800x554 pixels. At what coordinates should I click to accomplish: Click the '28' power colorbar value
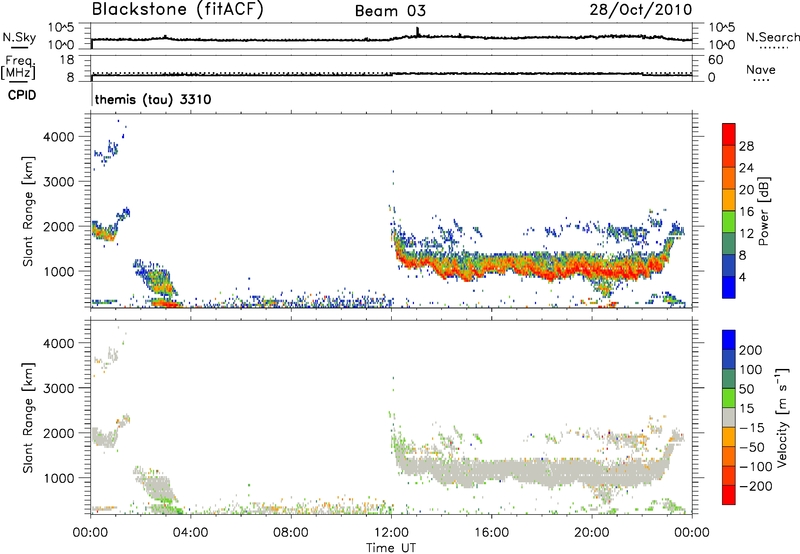point(746,146)
